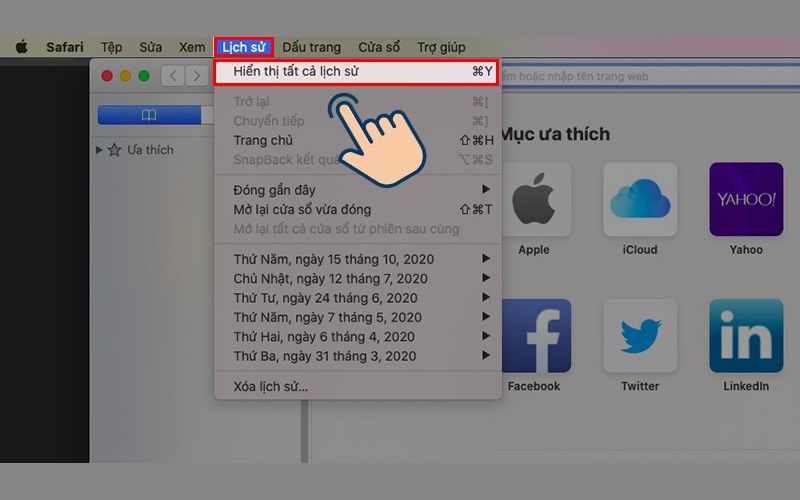Open the Trợ giúp menu
This screenshot has width=800, height=500.
[x=441, y=47]
